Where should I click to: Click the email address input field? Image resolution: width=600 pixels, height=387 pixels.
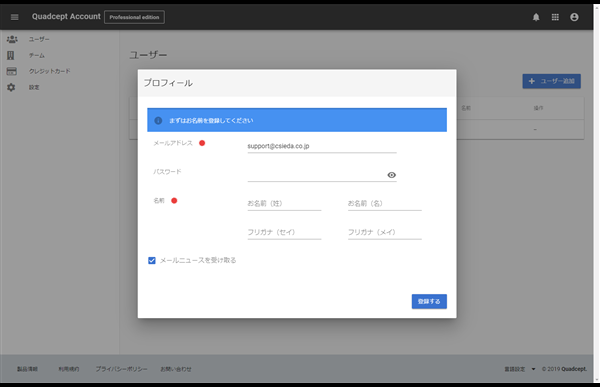322,146
